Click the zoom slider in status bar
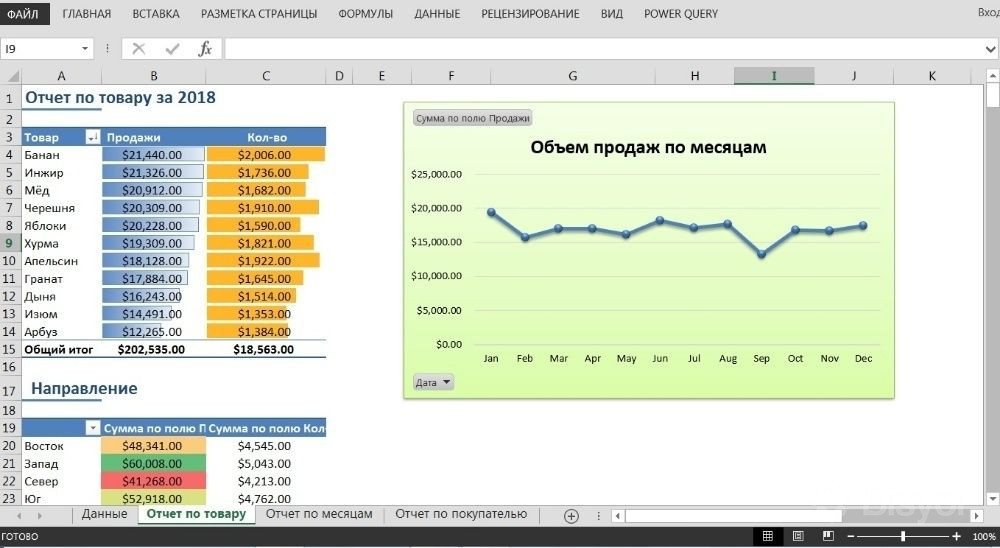Image resolution: width=1000 pixels, height=548 pixels. coord(903,537)
